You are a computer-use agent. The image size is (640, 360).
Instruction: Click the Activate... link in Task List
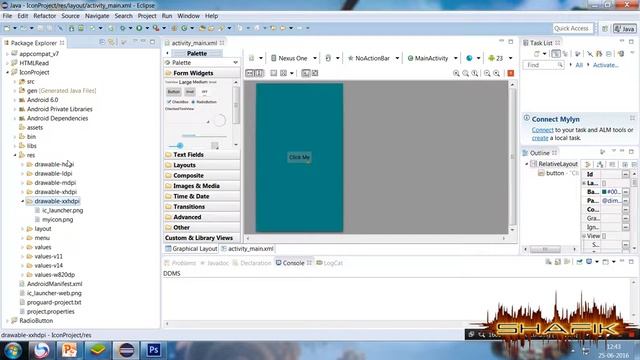[606, 65]
